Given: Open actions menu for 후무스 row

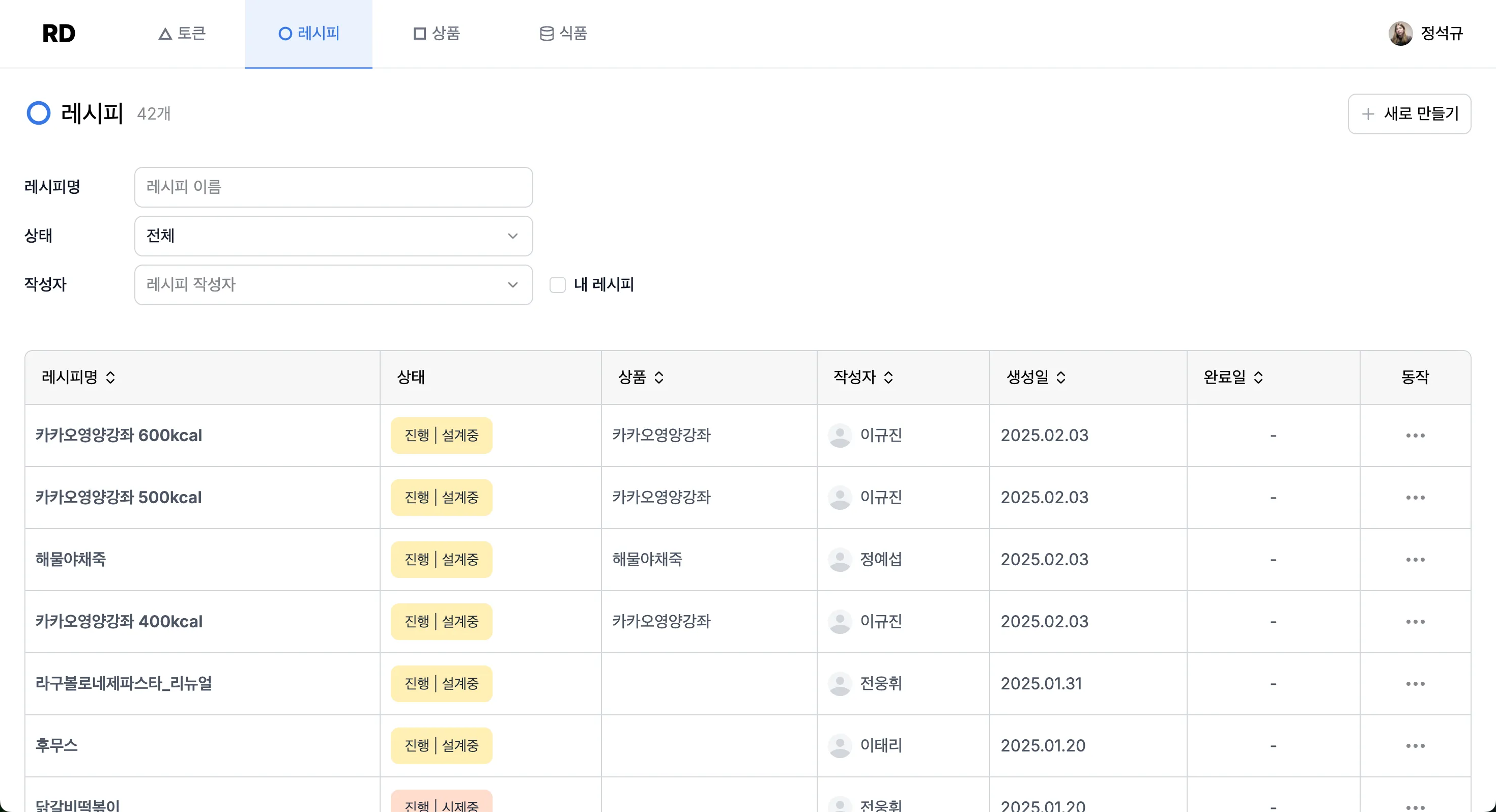Looking at the screenshot, I should click(x=1415, y=745).
